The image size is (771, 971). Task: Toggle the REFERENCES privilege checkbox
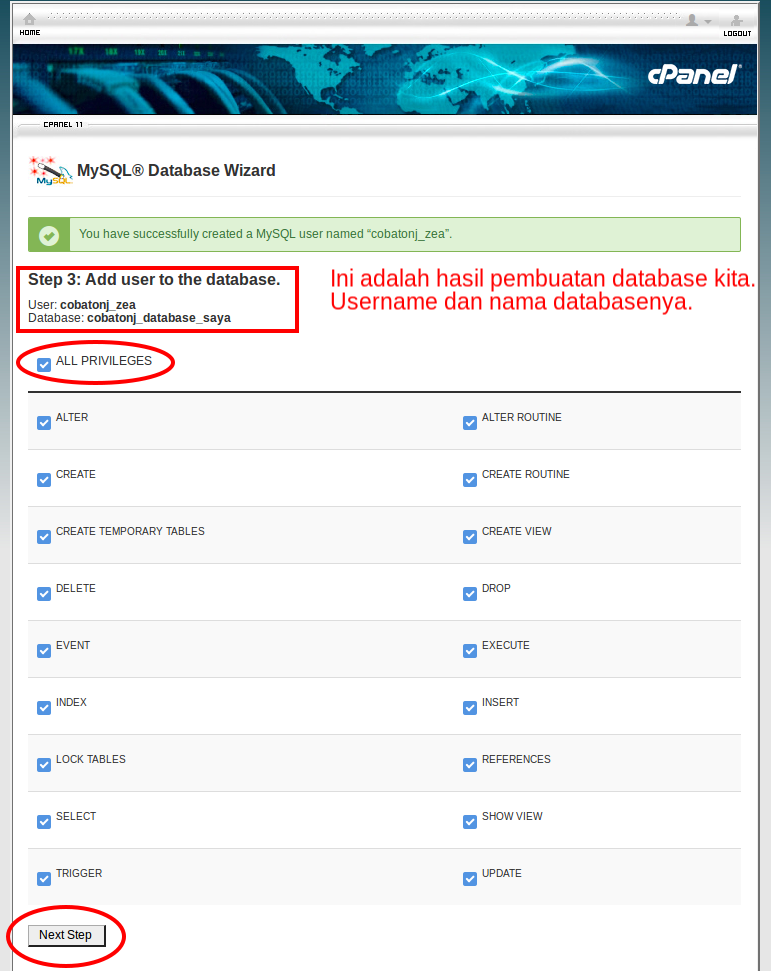pyautogui.click(x=470, y=765)
